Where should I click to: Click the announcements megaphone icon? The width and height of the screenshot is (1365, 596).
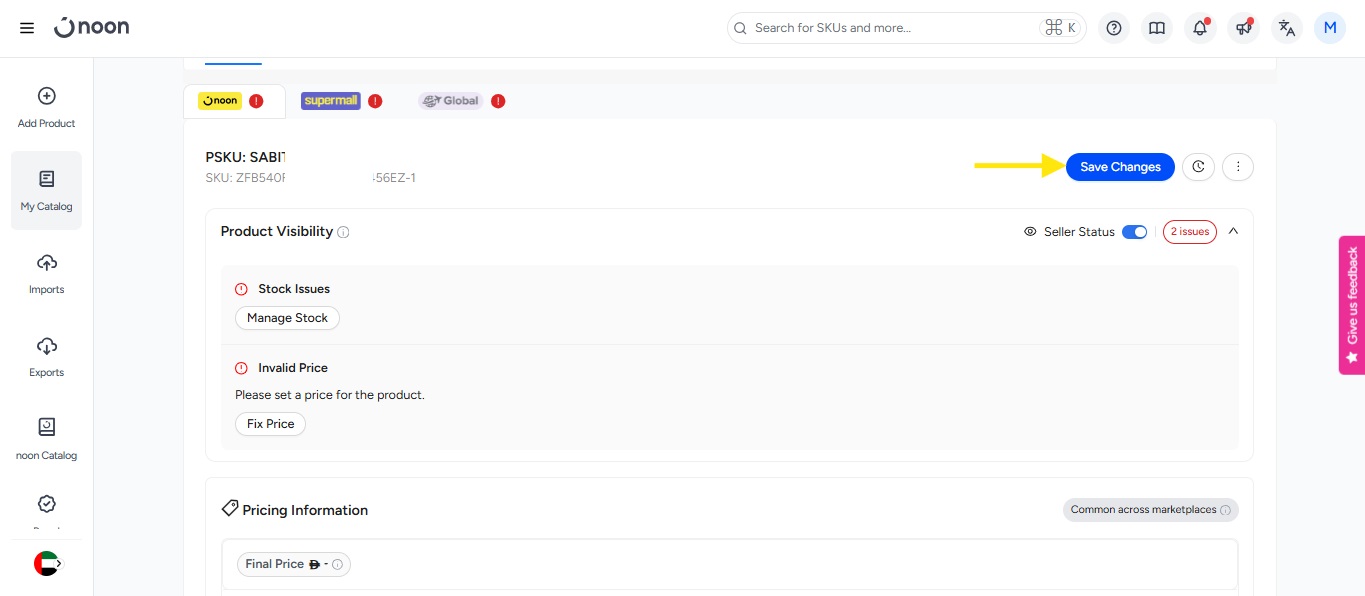coord(1243,28)
